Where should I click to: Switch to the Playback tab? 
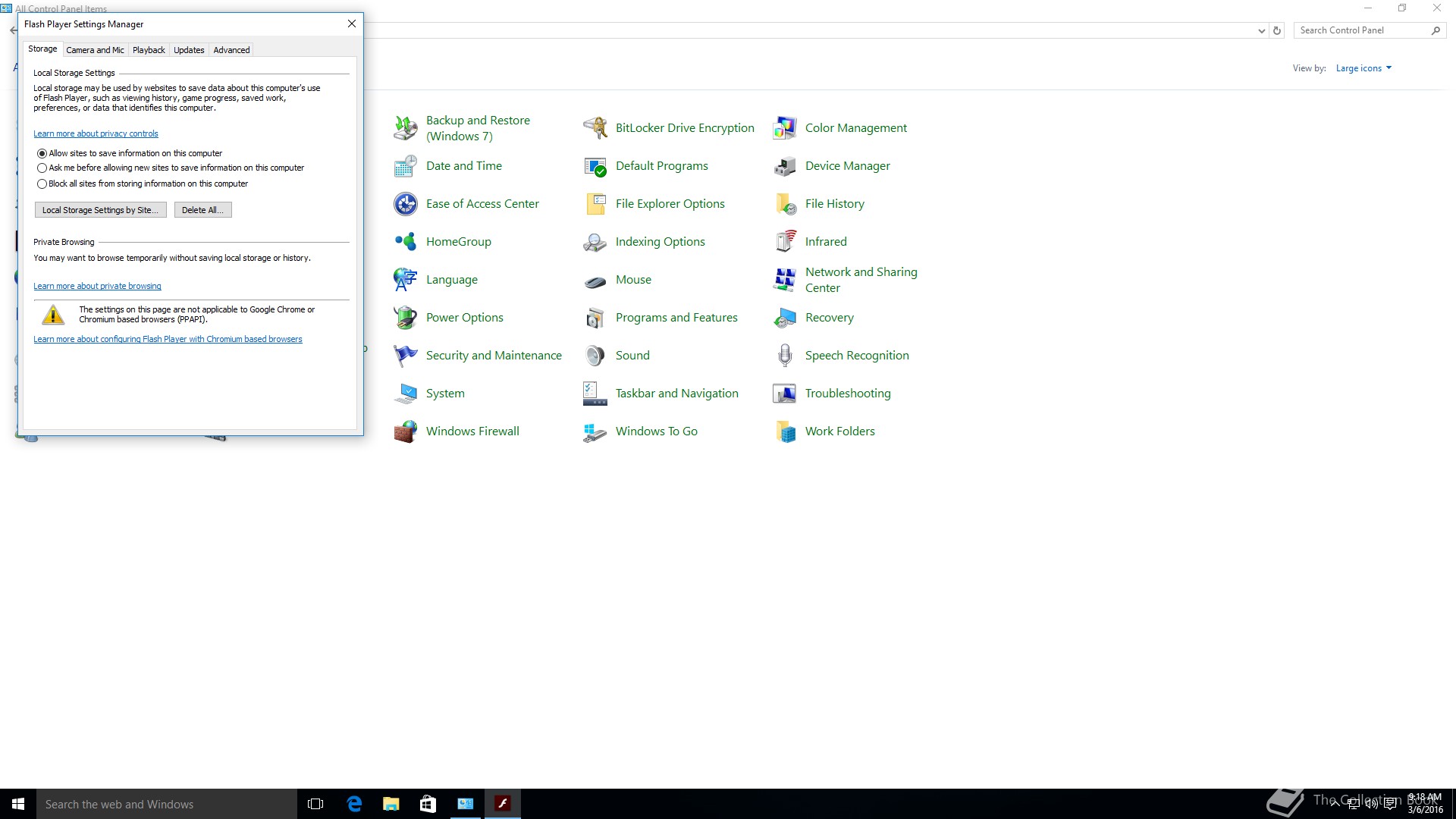(149, 50)
